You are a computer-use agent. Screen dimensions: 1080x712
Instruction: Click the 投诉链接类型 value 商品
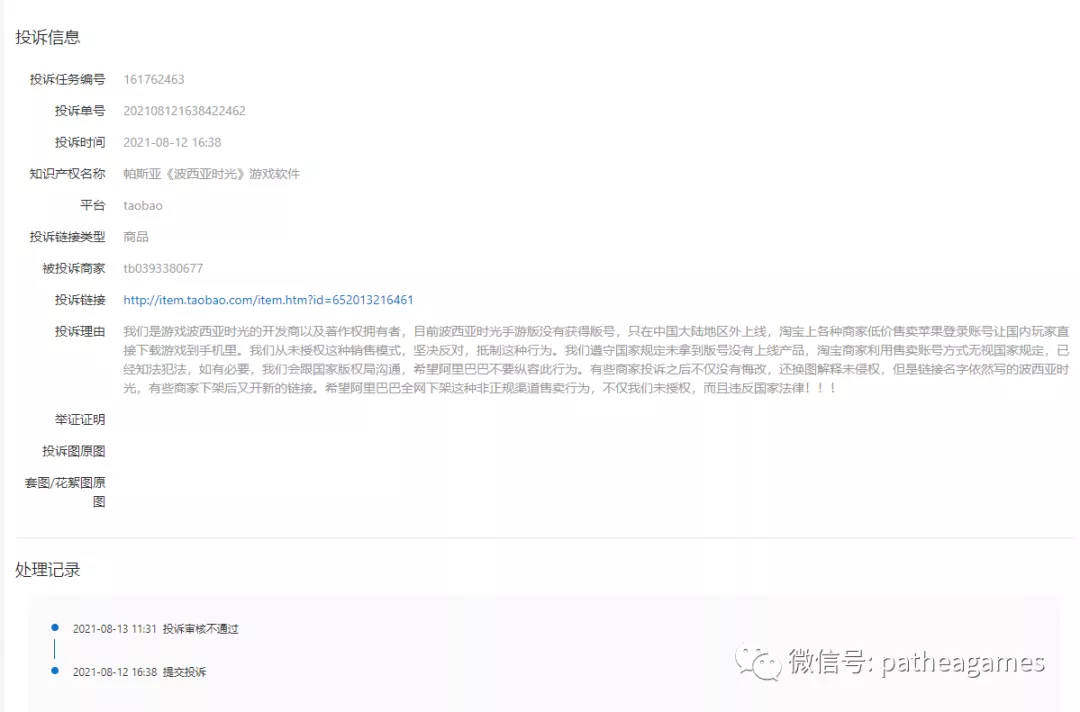pyautogui.click(x=136, y=236)
